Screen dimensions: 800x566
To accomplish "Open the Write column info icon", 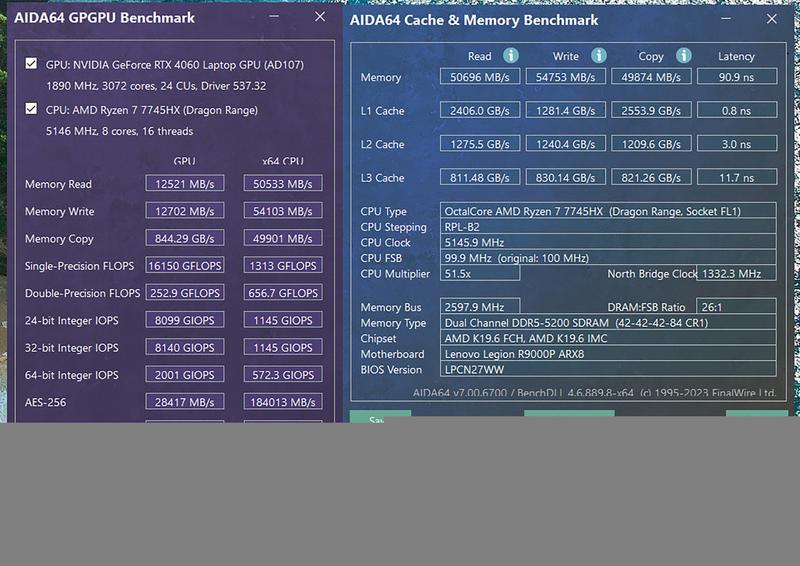I will pyautogui.click(x=598, y=55).
